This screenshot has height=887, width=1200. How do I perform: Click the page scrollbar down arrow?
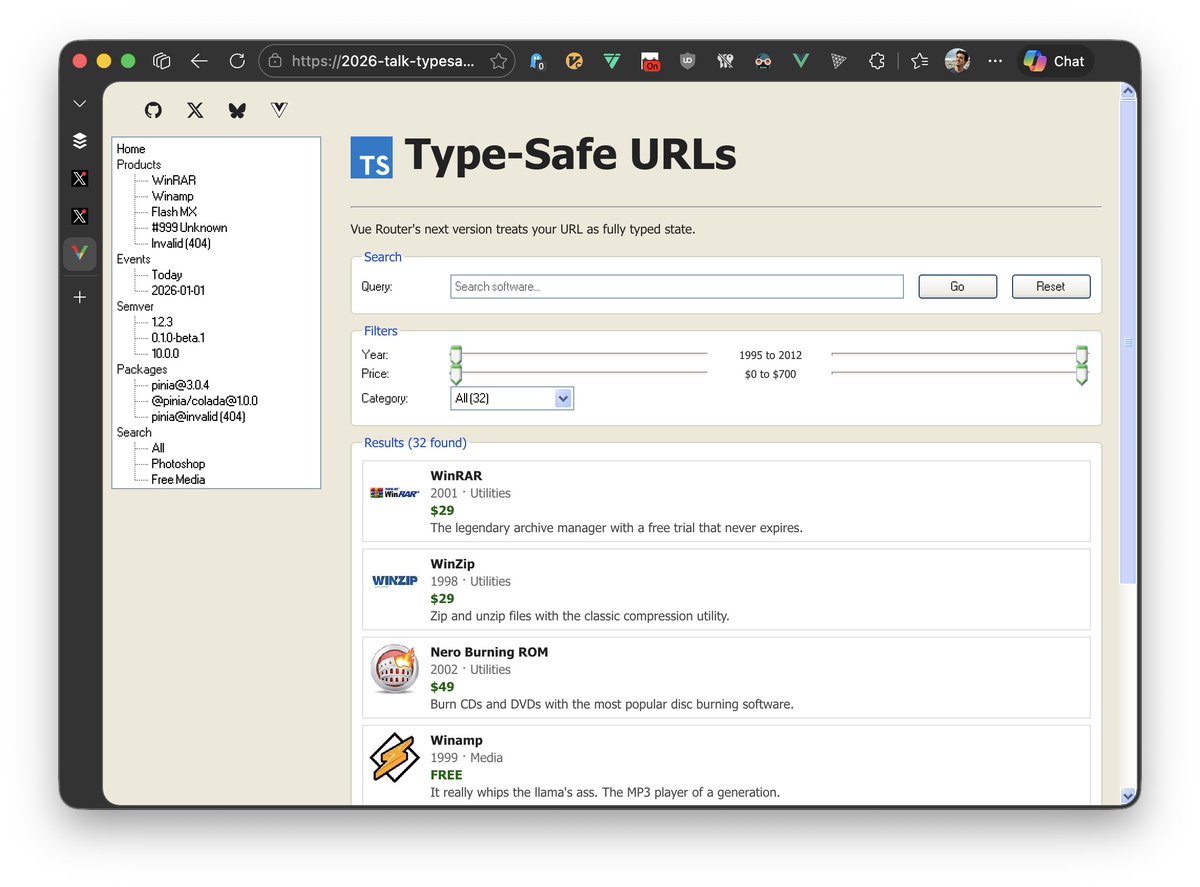(x=1129, y=796)
